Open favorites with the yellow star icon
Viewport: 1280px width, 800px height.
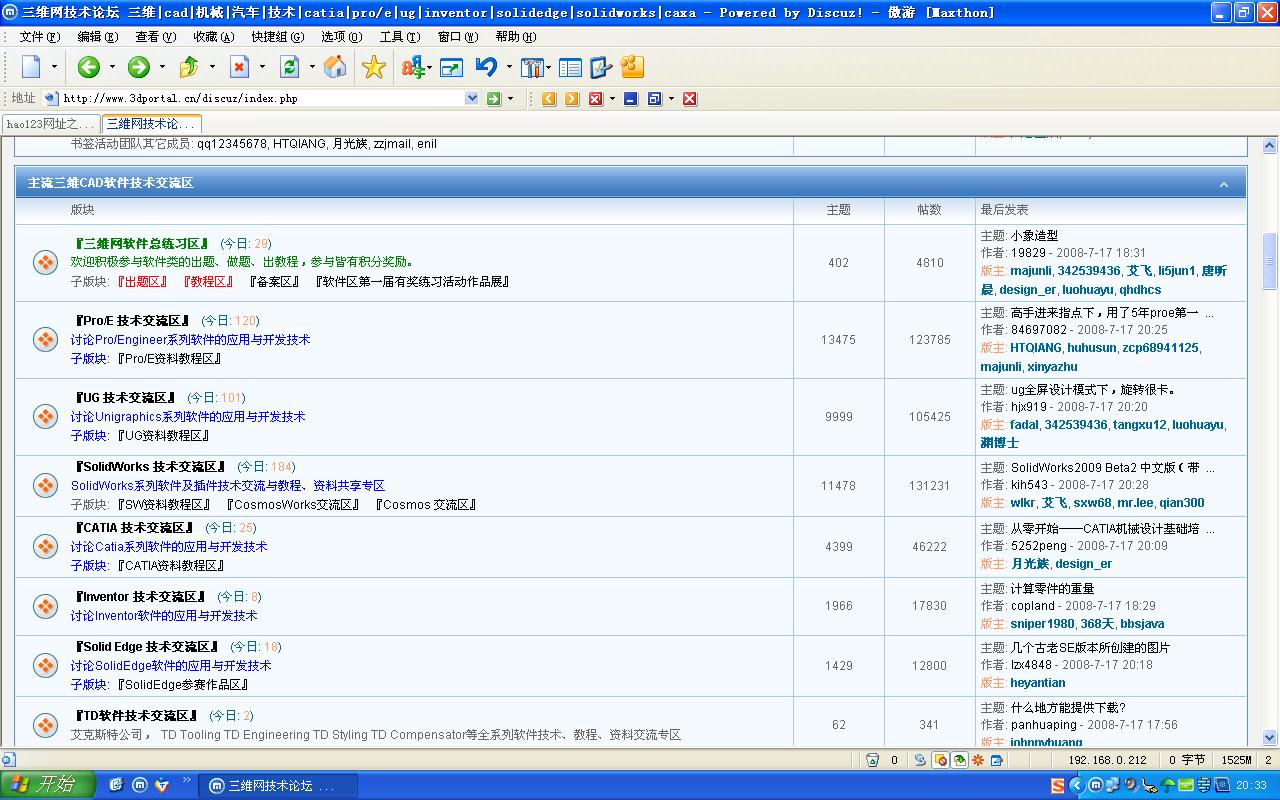[374, 67]
